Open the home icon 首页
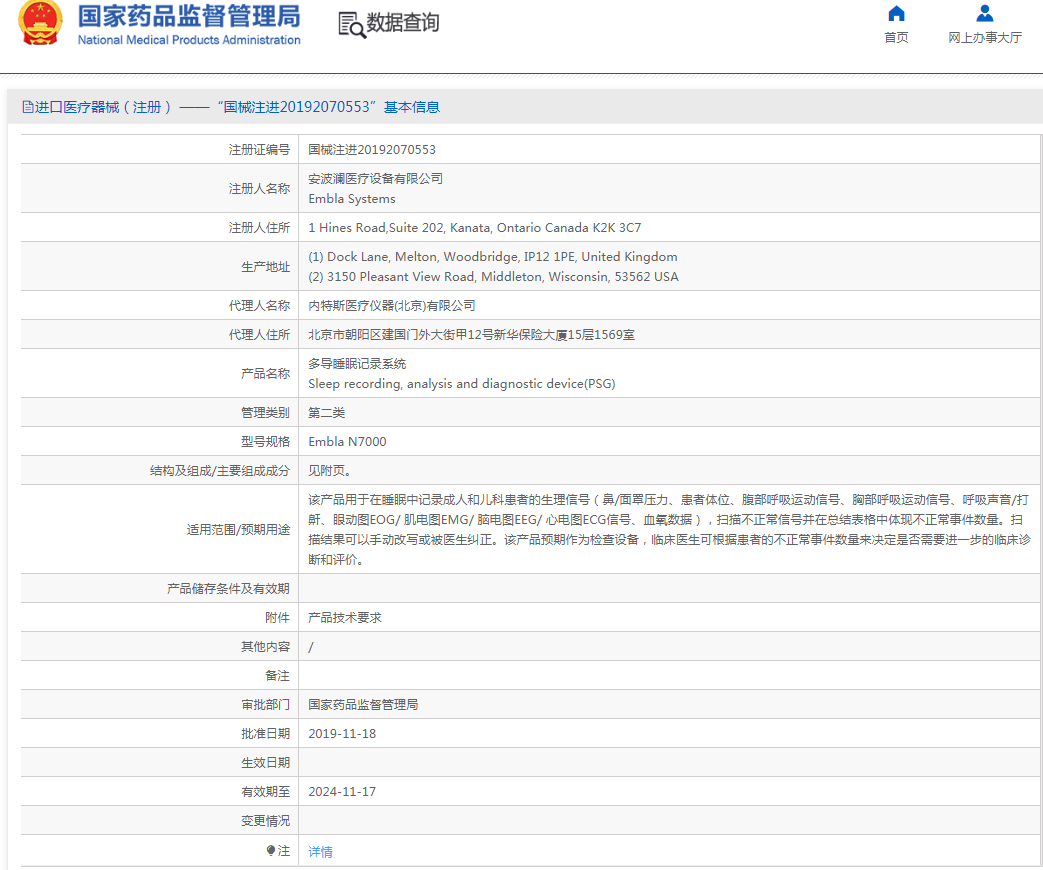 pyautogui.click(x=896, y=14)
